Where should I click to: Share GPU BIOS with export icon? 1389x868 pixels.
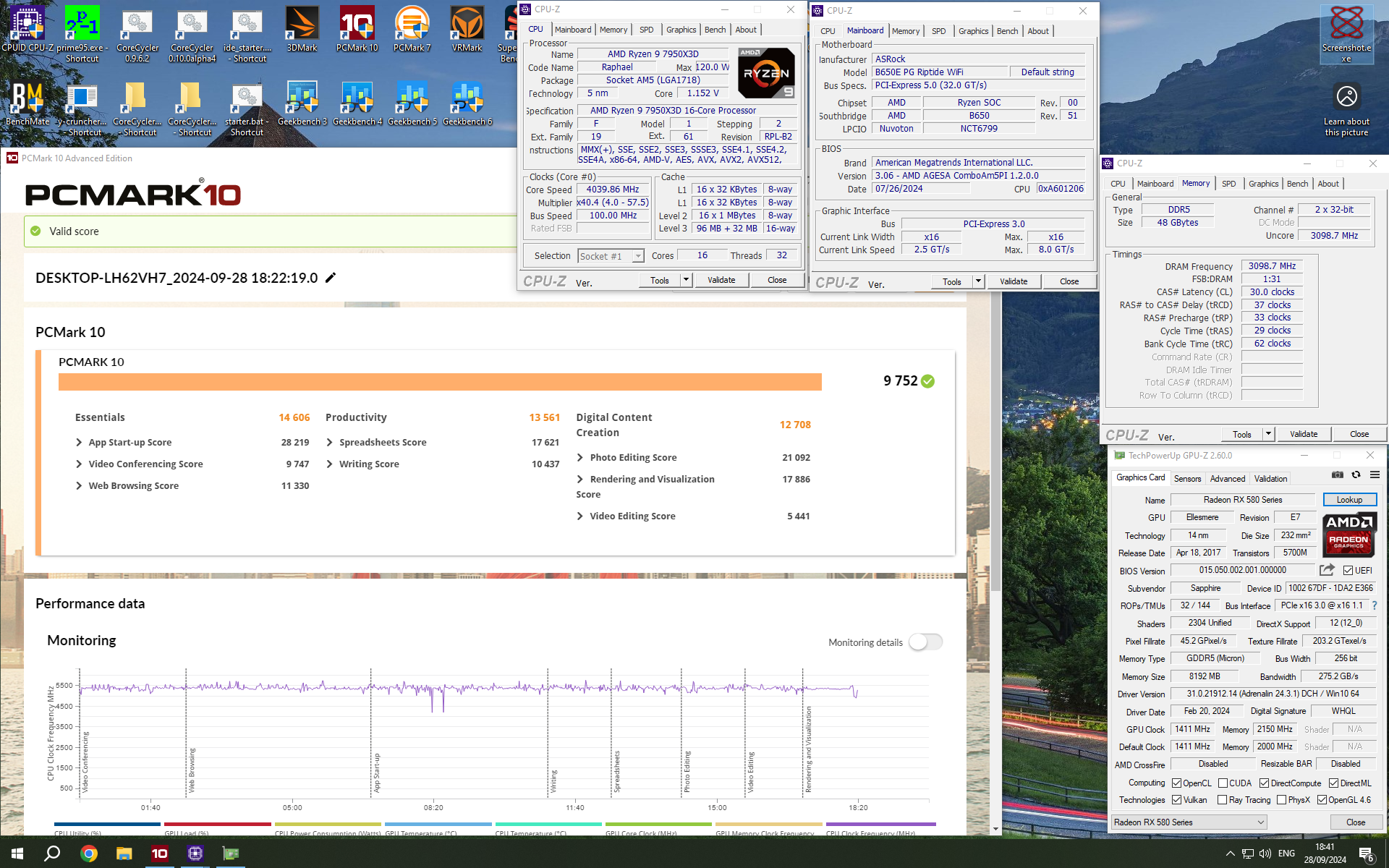1327,570
